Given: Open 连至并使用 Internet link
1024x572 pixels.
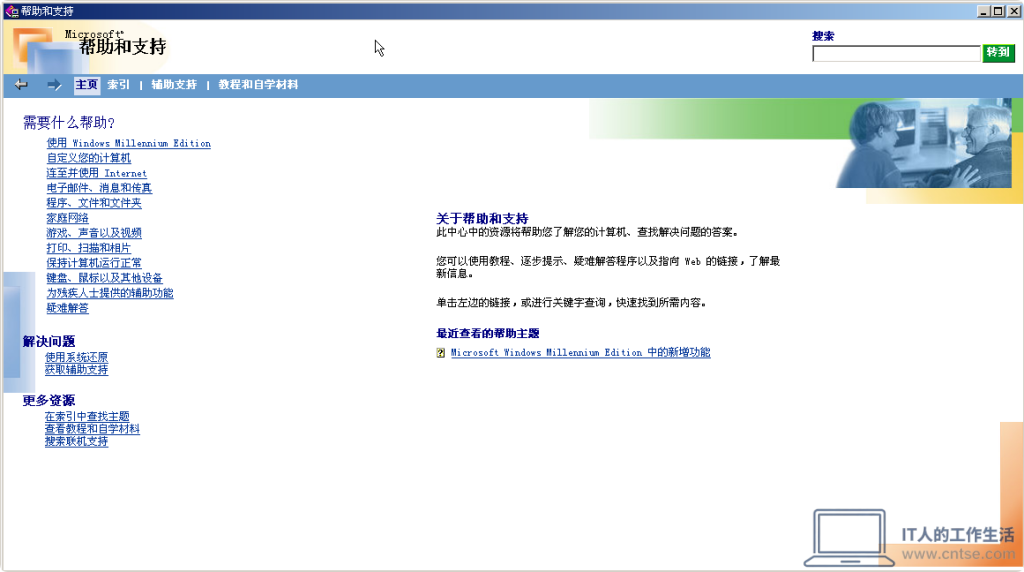Looking at the screenshot, I should [x=97, y=173].
